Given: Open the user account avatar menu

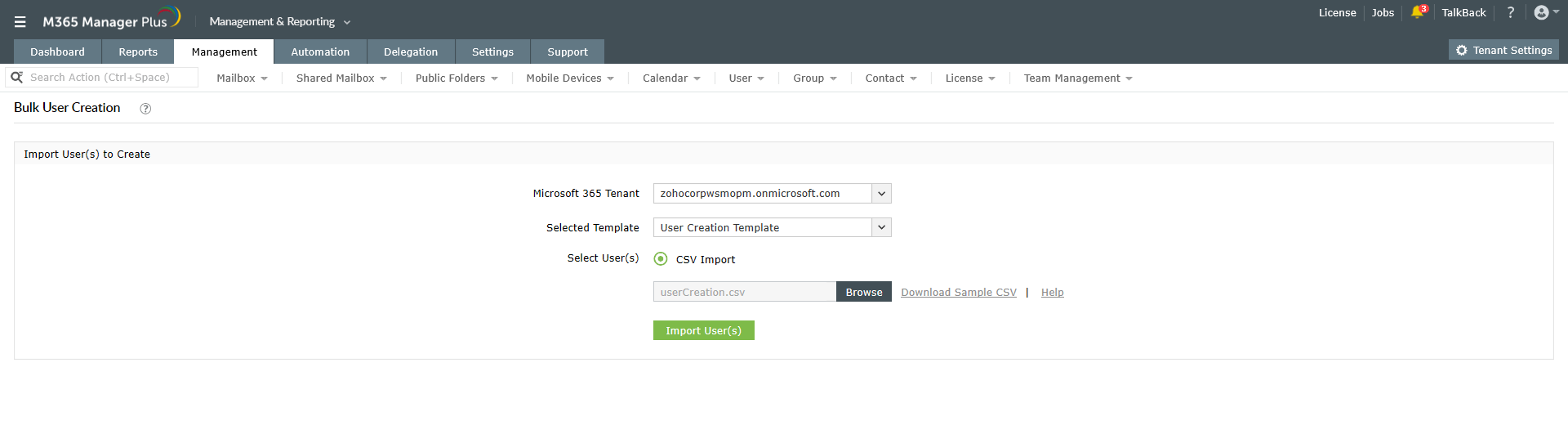Looking at the screenshot, I should 1545,12.
